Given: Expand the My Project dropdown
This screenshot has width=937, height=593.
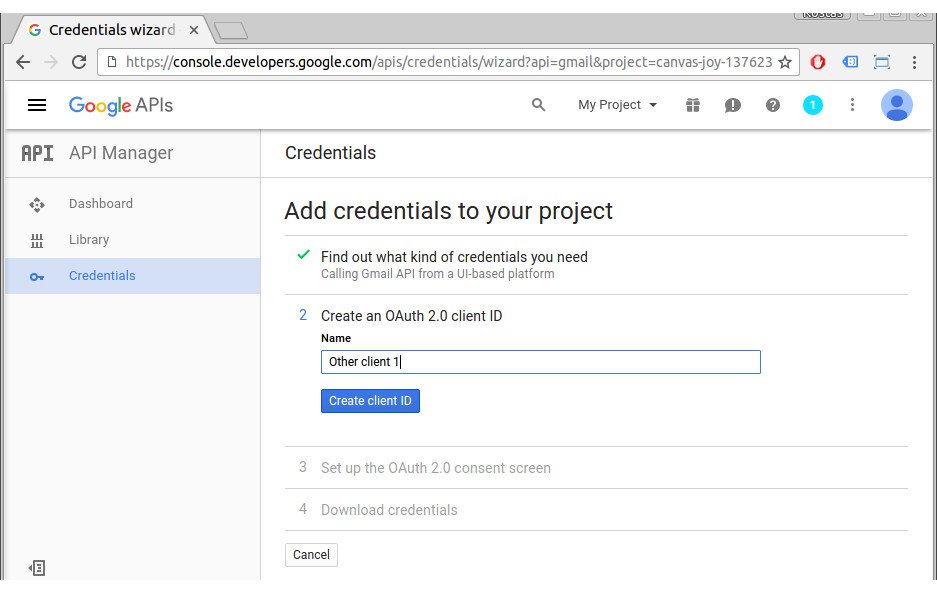Looking at the screenshot, I should click(x=617, y=105).
